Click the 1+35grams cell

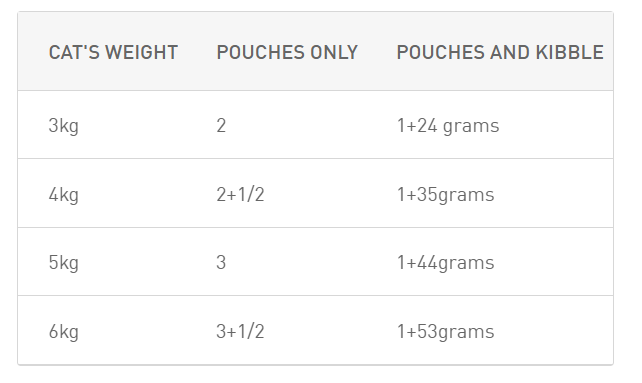point(445,194)
